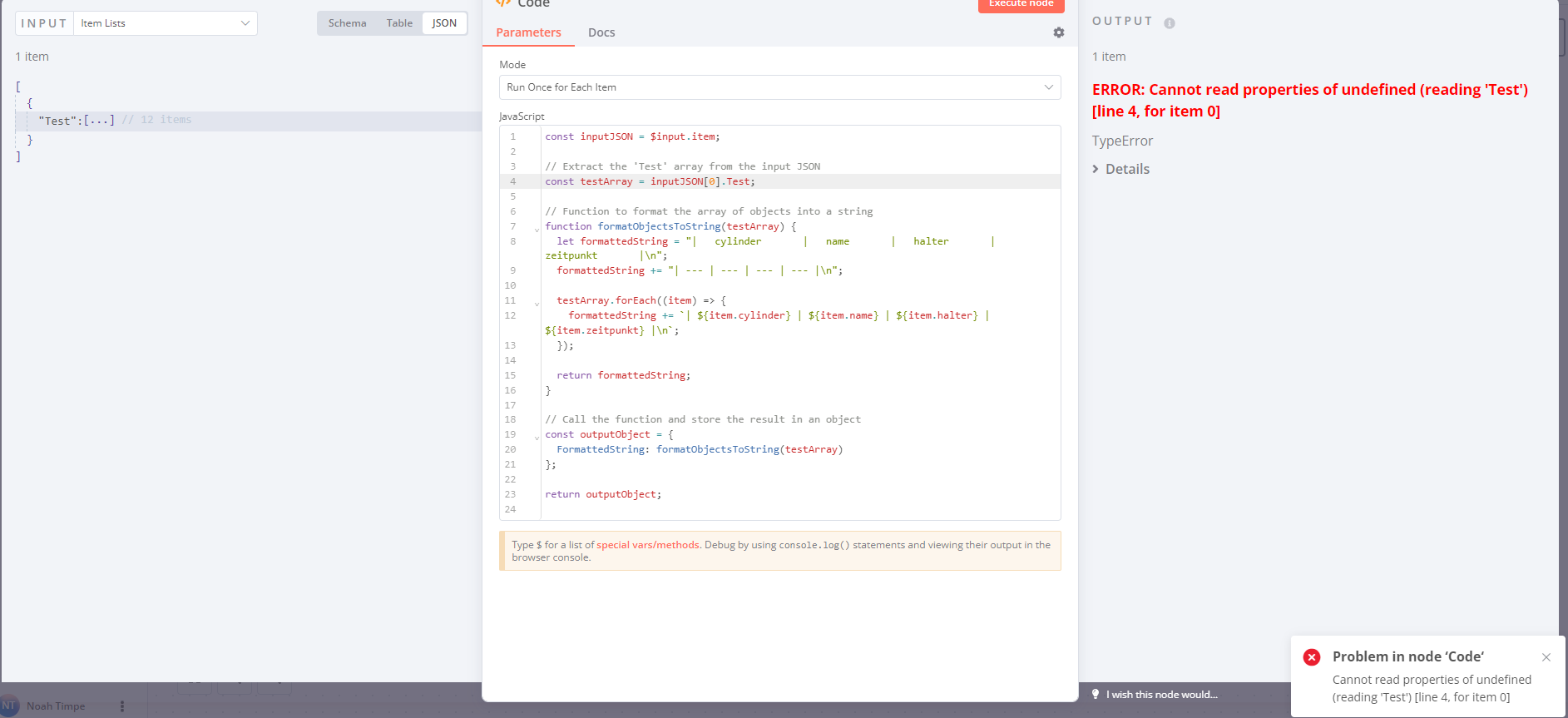The height and width of the screenshot is (718, 1568).
Task: Dismiss the 'Problem in node' notification
Action: (1546, 657)
